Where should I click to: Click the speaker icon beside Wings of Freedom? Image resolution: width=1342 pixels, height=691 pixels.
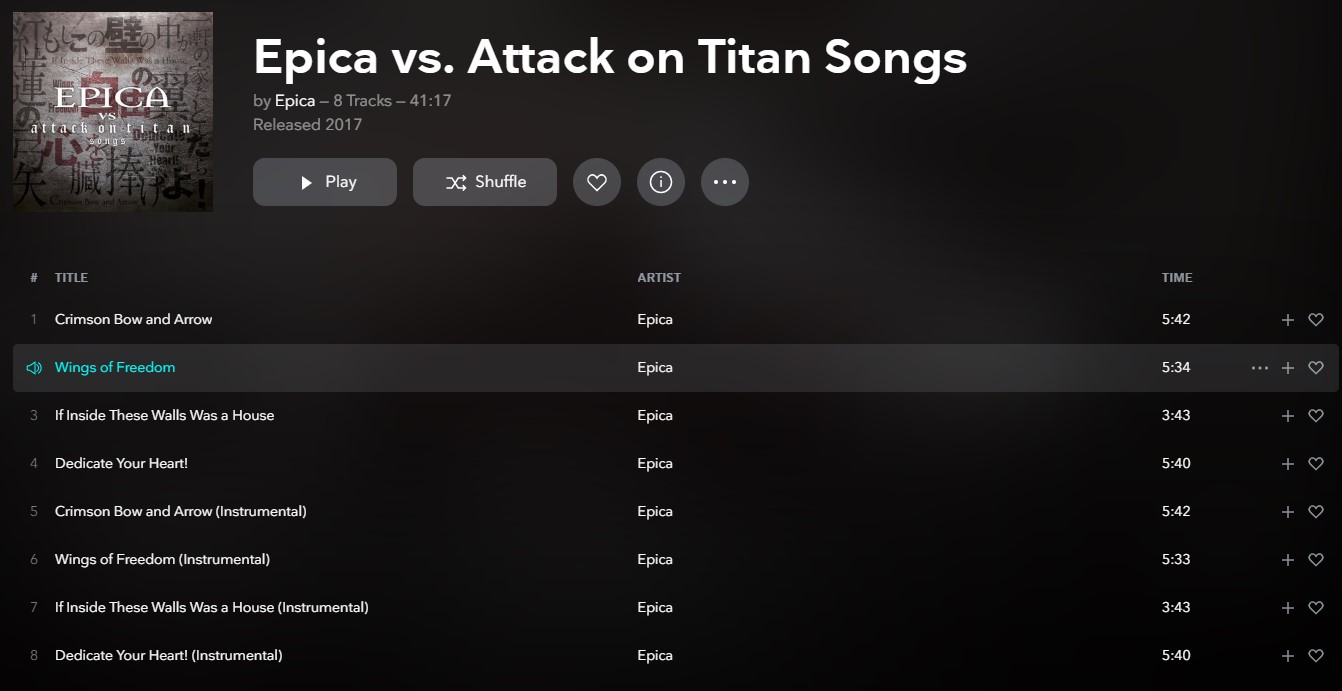pos(34,368)
